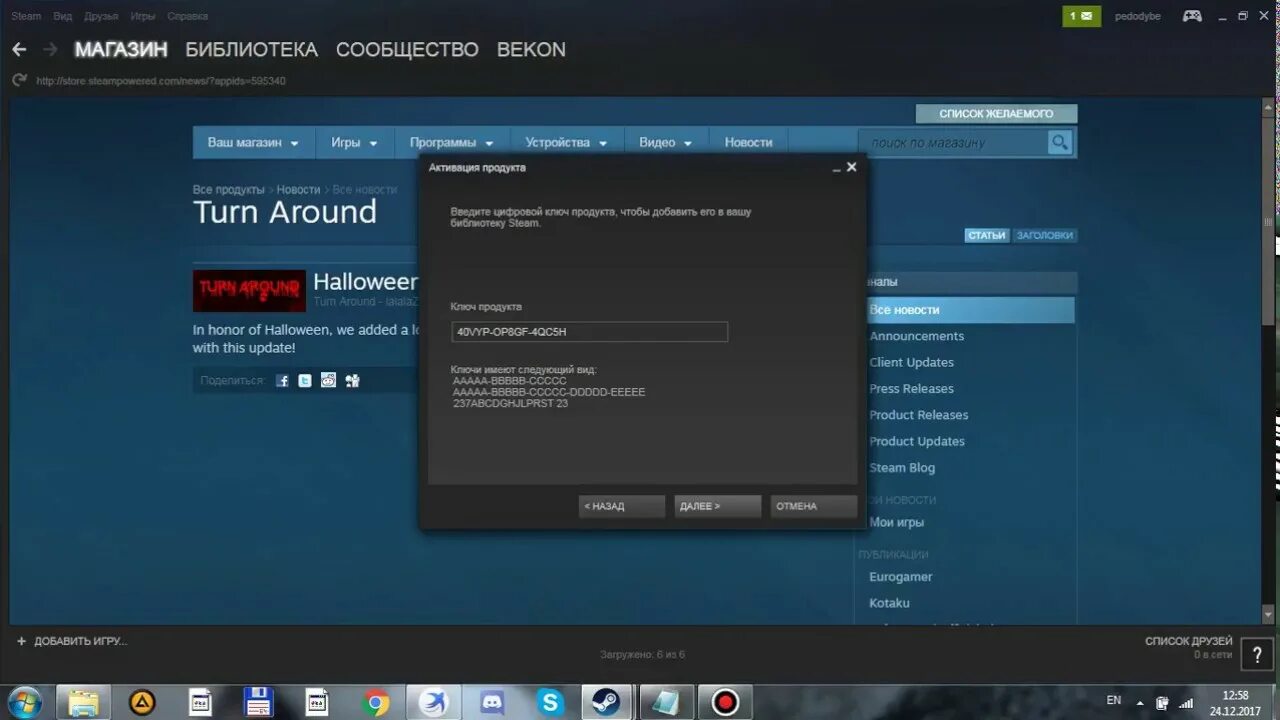This screenshot has height=720, width=1280.
Task: Open Google Chrome from the taskbar
Action: (x=377, y=703)
